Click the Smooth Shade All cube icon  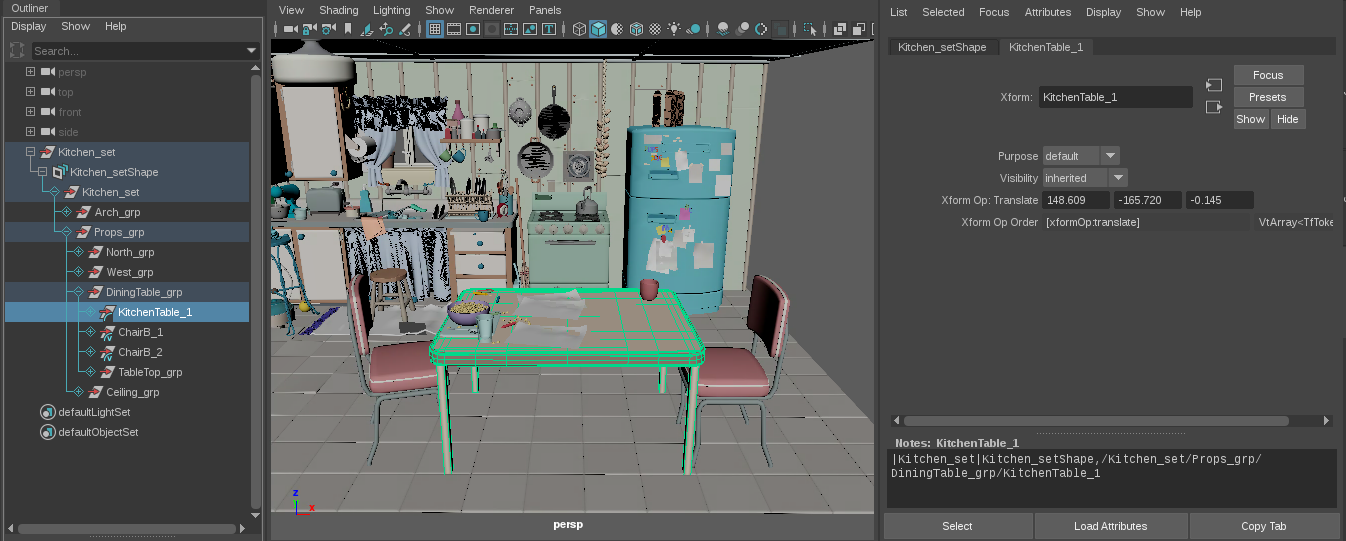click(x=598, y=29)
